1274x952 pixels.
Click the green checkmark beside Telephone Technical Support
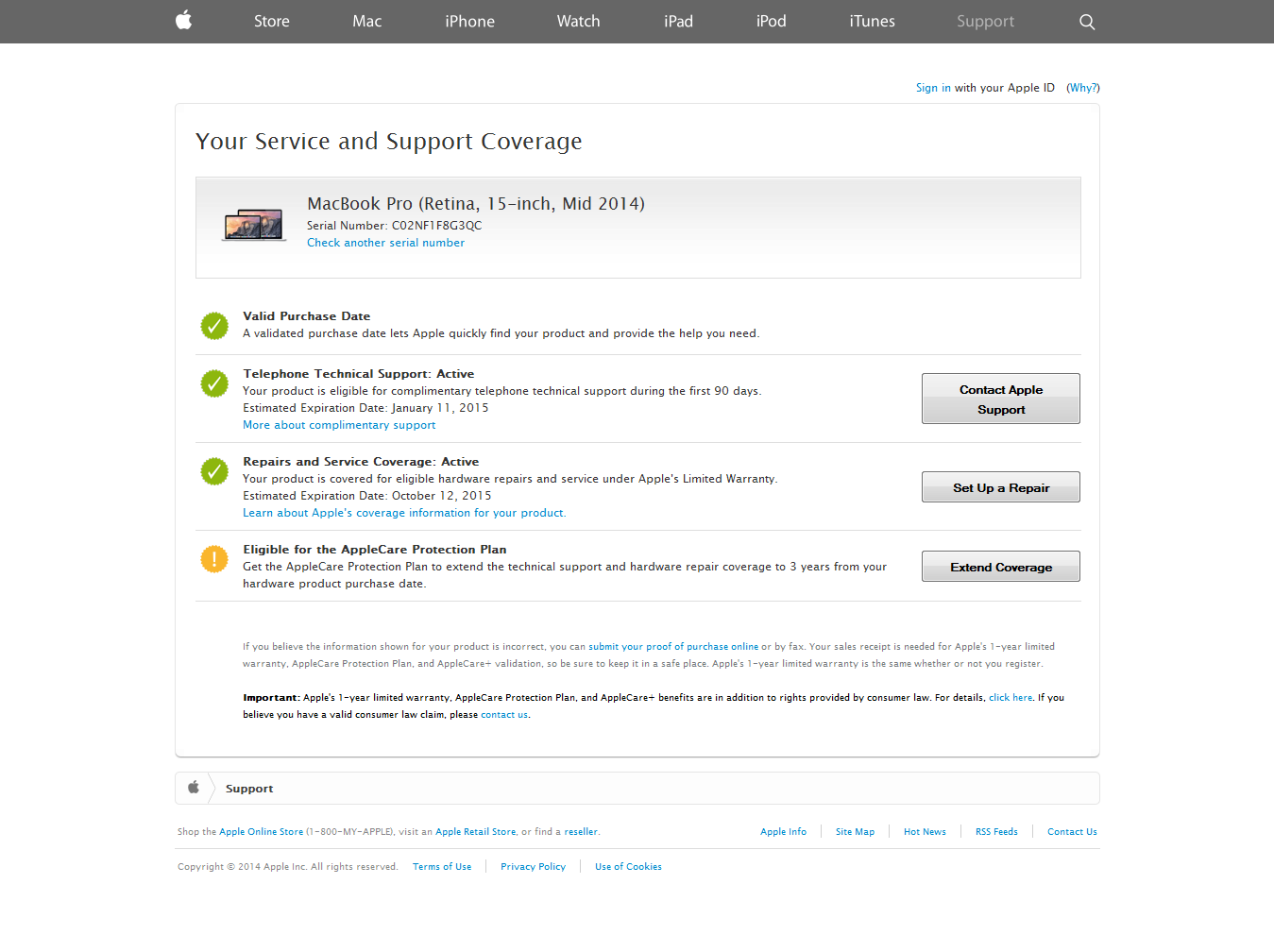(214, 383)
